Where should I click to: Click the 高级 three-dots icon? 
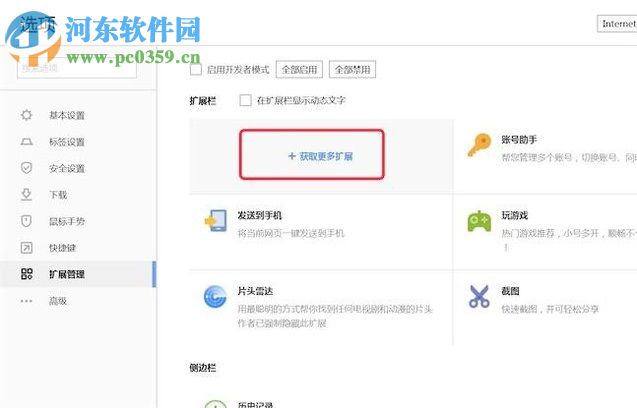pos(26,301)
